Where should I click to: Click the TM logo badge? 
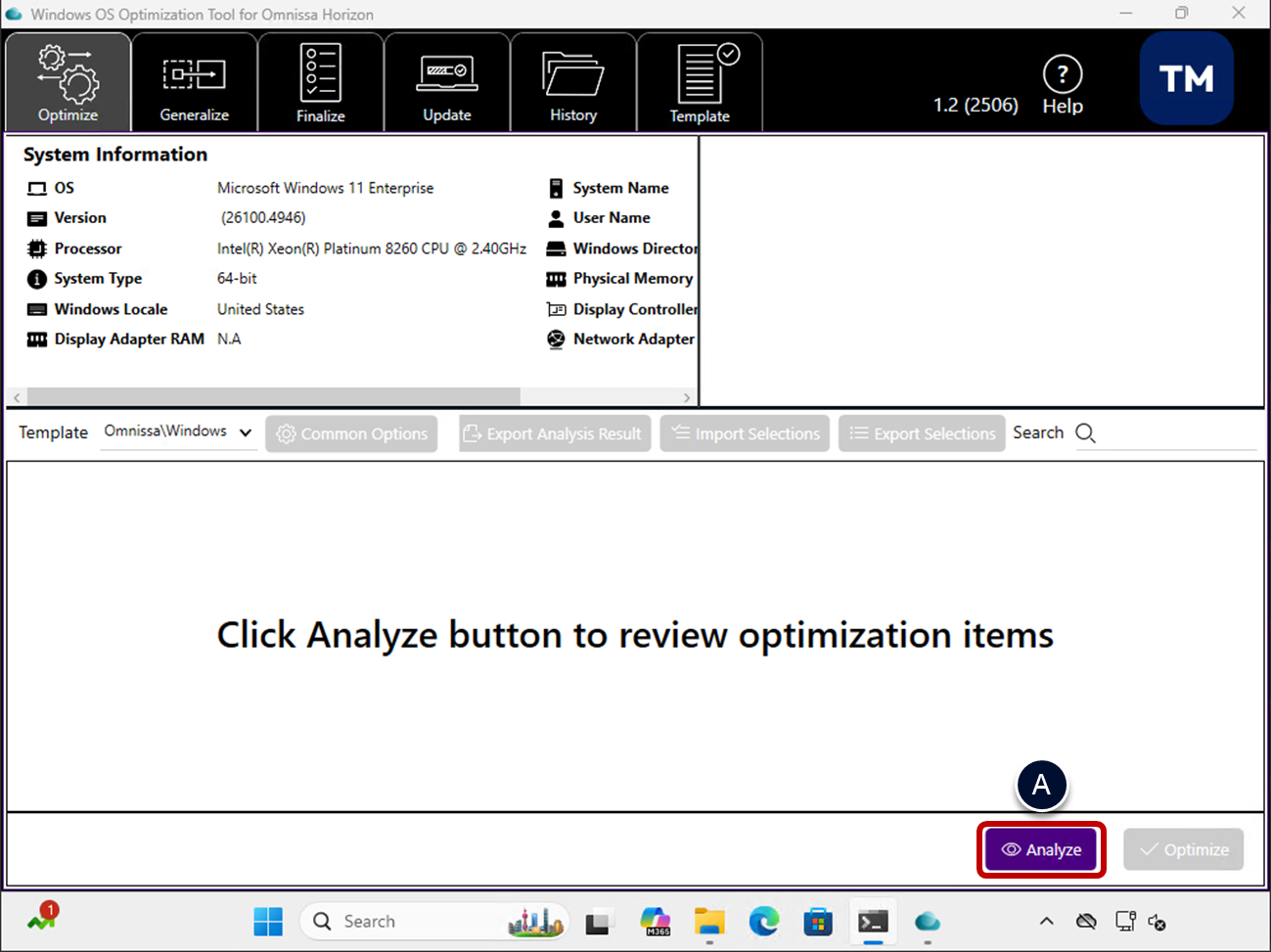click(x=1186, y=78)
